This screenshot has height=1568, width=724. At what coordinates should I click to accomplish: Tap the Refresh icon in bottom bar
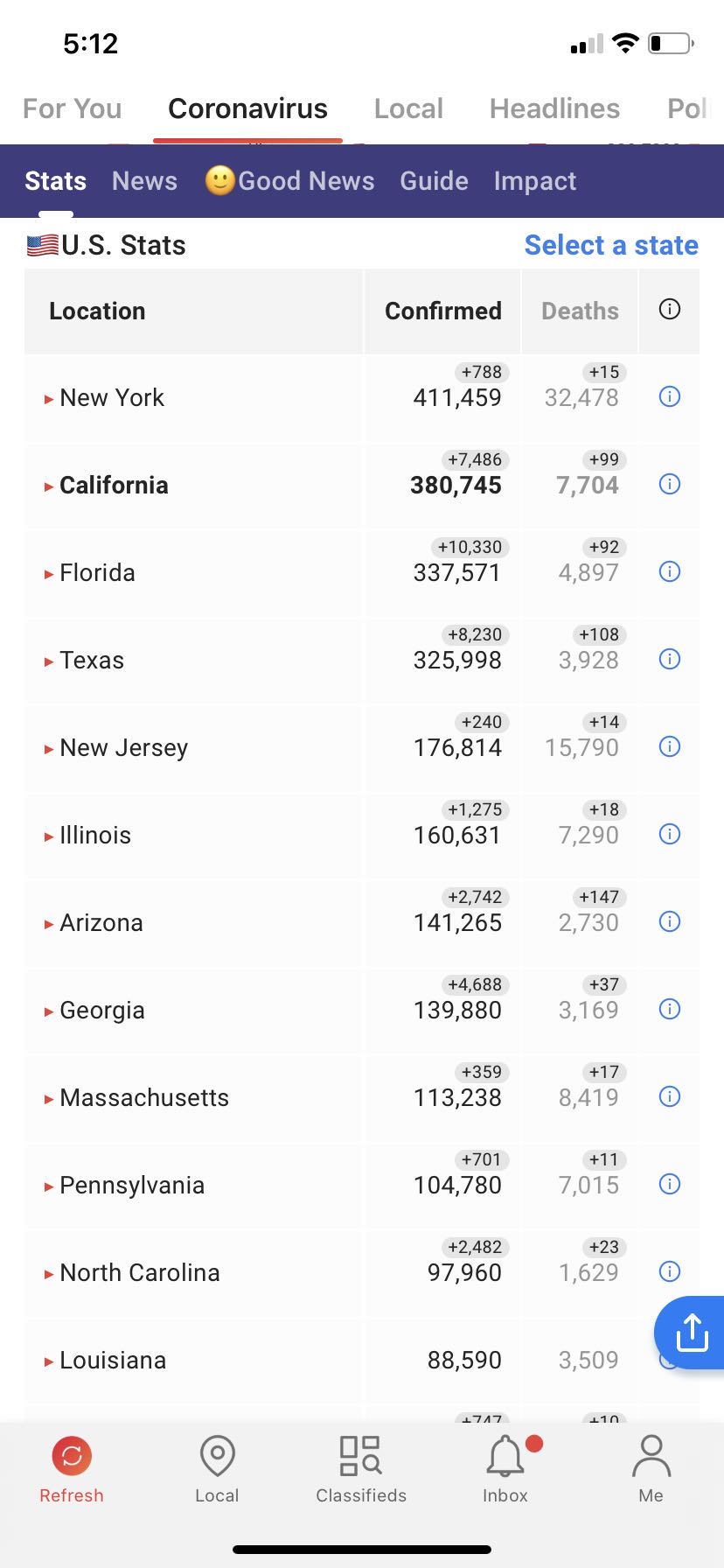[x=72, y=1456]
